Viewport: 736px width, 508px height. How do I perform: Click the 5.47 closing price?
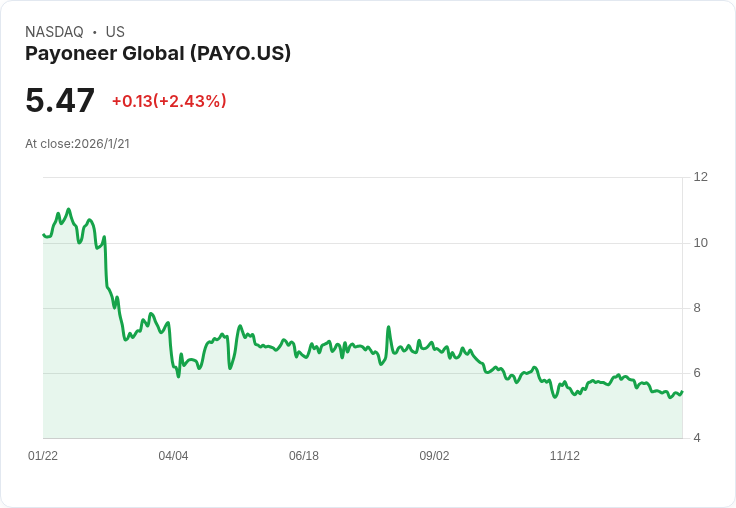tap(60, 100)
